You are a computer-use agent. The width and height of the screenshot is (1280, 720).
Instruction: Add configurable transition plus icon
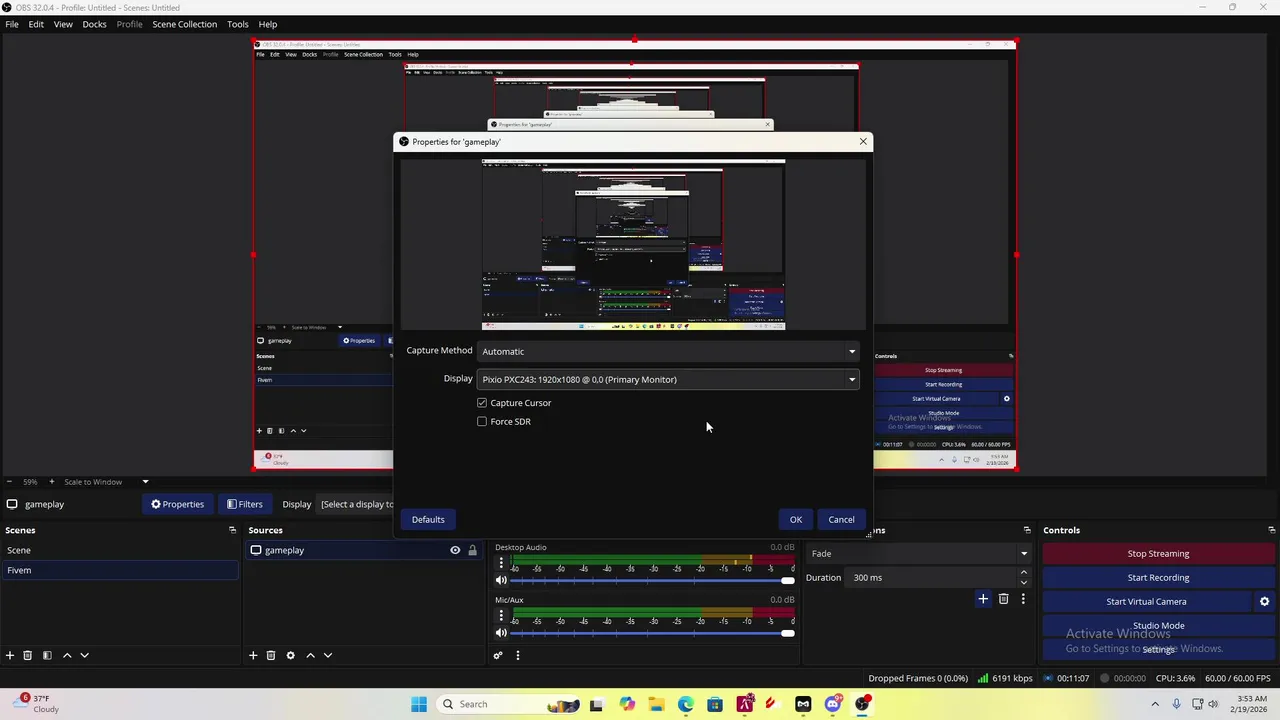pyautogui.click(x=983, y=599)
